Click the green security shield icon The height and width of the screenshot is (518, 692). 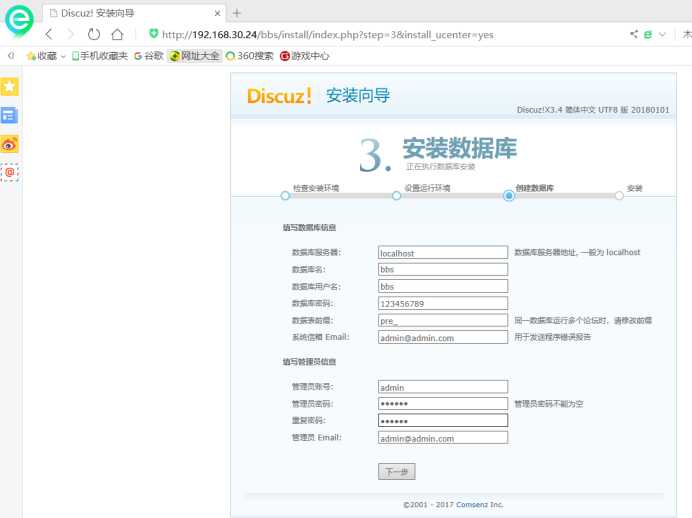154,34
